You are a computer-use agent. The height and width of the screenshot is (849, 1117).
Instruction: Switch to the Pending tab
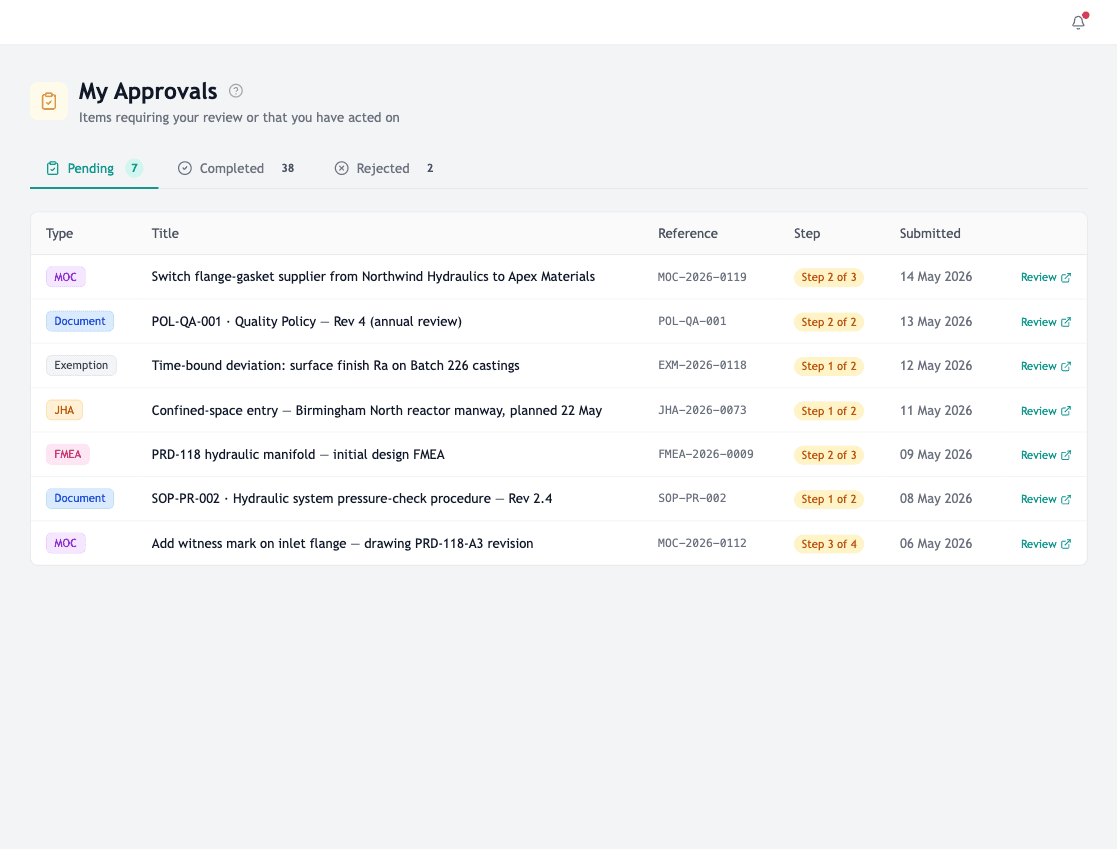pos(94,168)
